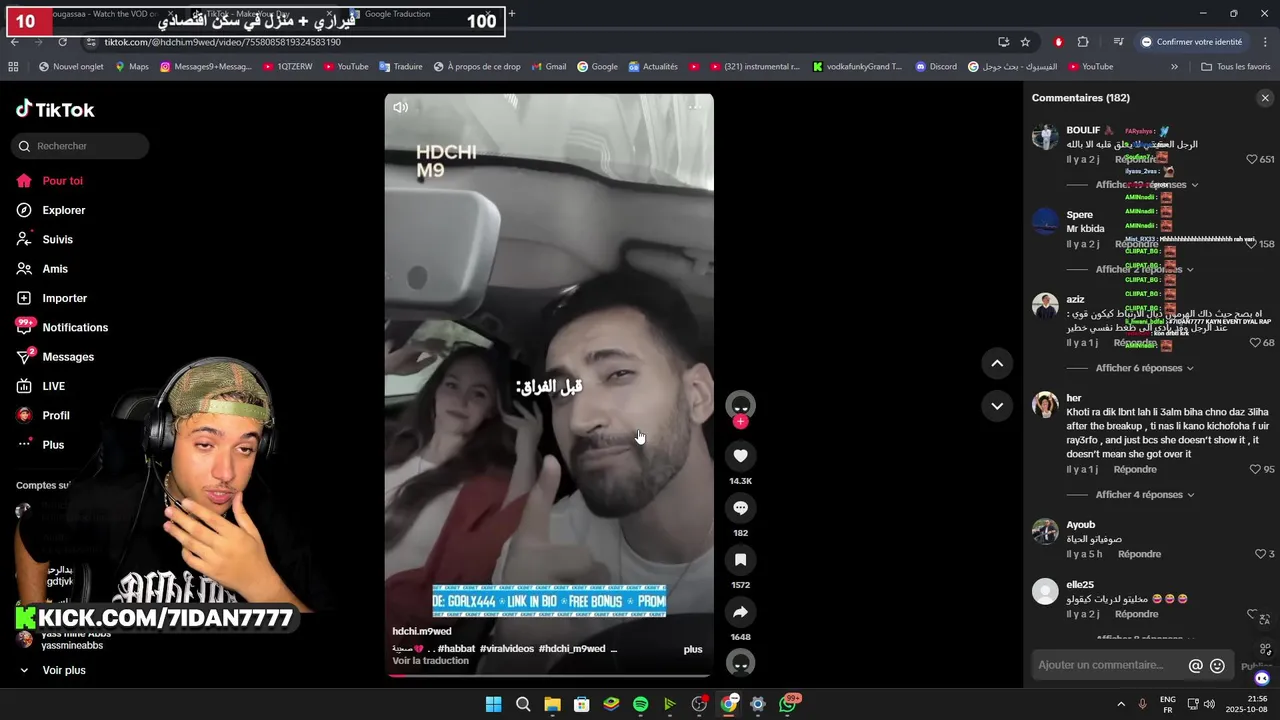1280x720 pixels.
Task: Open Discord bookmark
Action: tap(935, 67)
